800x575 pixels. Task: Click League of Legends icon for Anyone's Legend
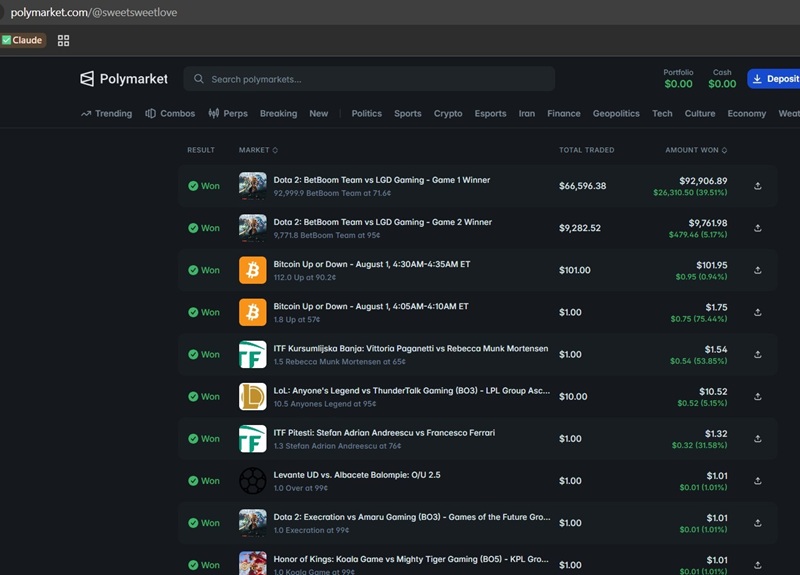253,396
